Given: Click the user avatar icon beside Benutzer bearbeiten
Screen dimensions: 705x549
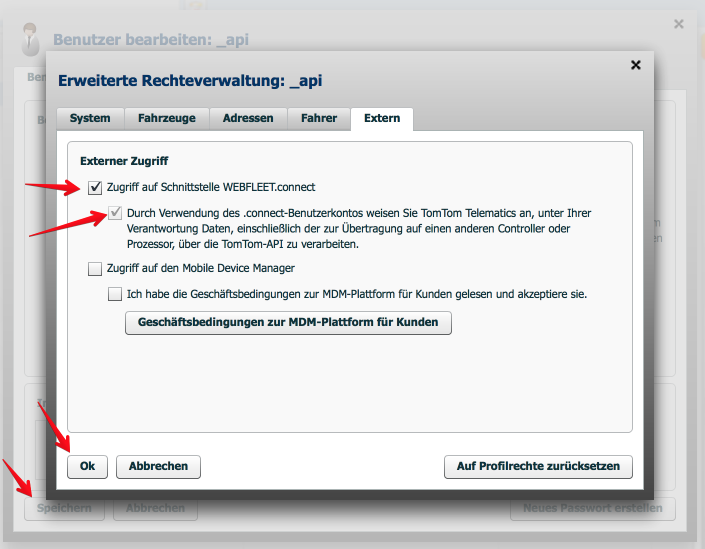Looking at the screenshot, I should point(33,38).
